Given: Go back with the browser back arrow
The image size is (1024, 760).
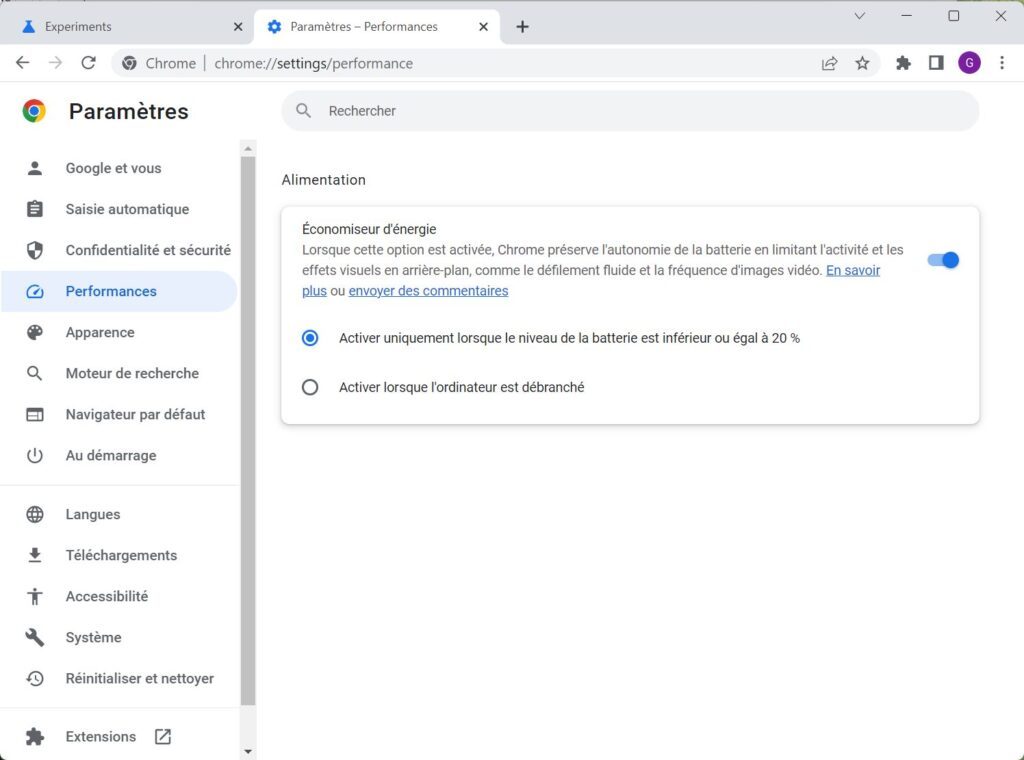Looking at the screenshot, I should (23, 63).
